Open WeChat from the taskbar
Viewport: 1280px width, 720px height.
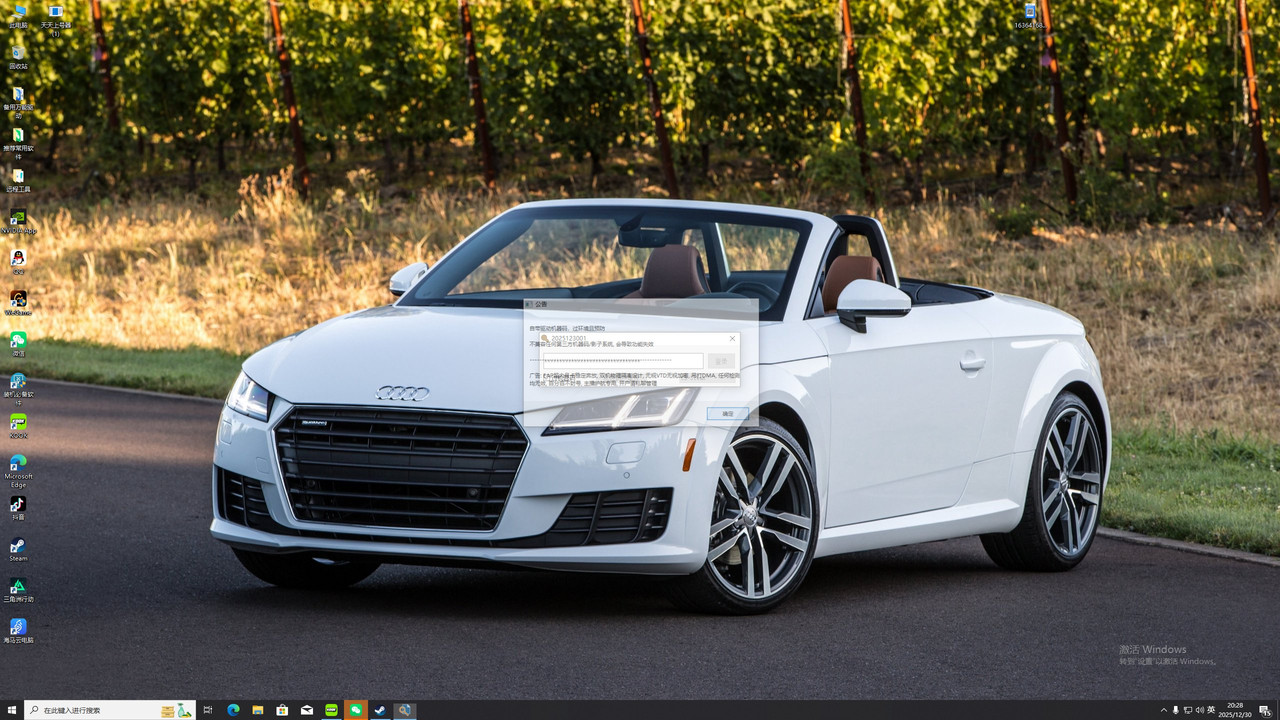(x=355, y=710)
